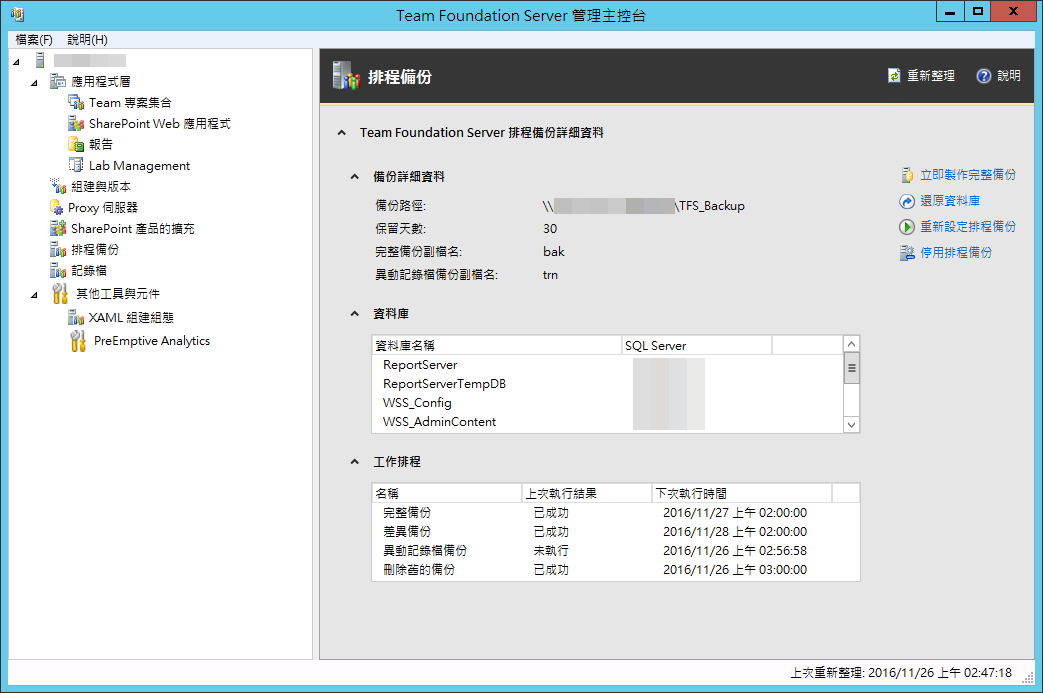
Task: Collapse the 資料庫 section
Action: coord(355,313)
